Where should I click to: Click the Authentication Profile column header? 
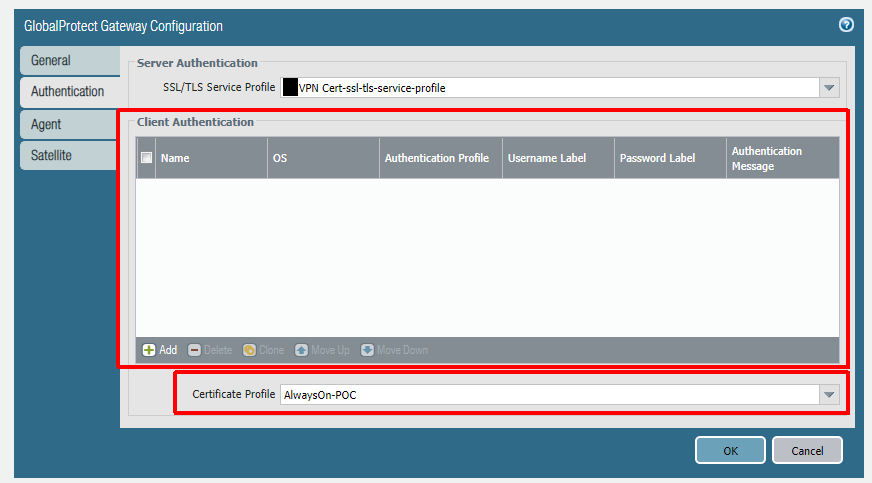tap(441, 158)
